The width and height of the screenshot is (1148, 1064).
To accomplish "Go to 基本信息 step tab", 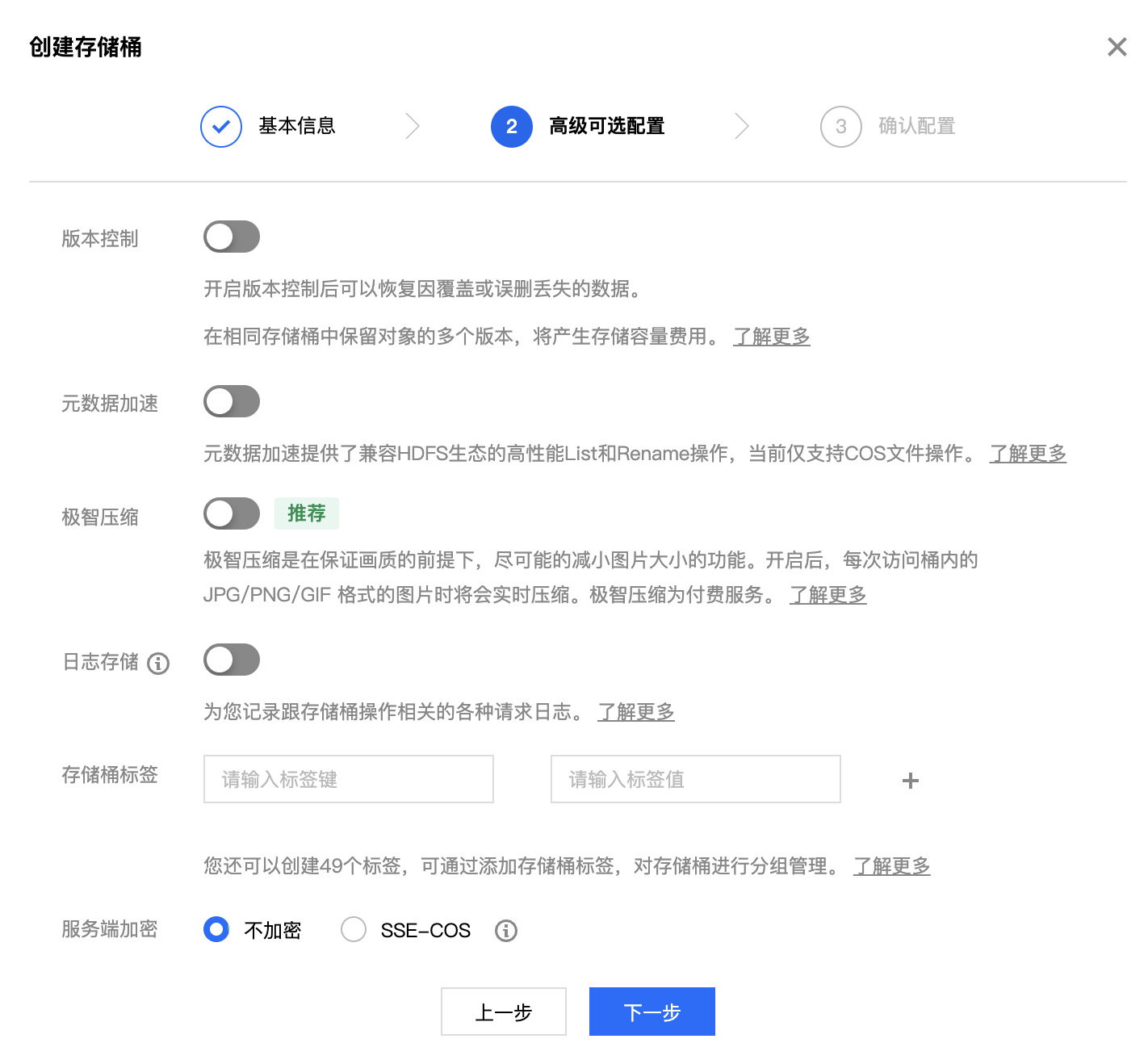I will 297,126.
